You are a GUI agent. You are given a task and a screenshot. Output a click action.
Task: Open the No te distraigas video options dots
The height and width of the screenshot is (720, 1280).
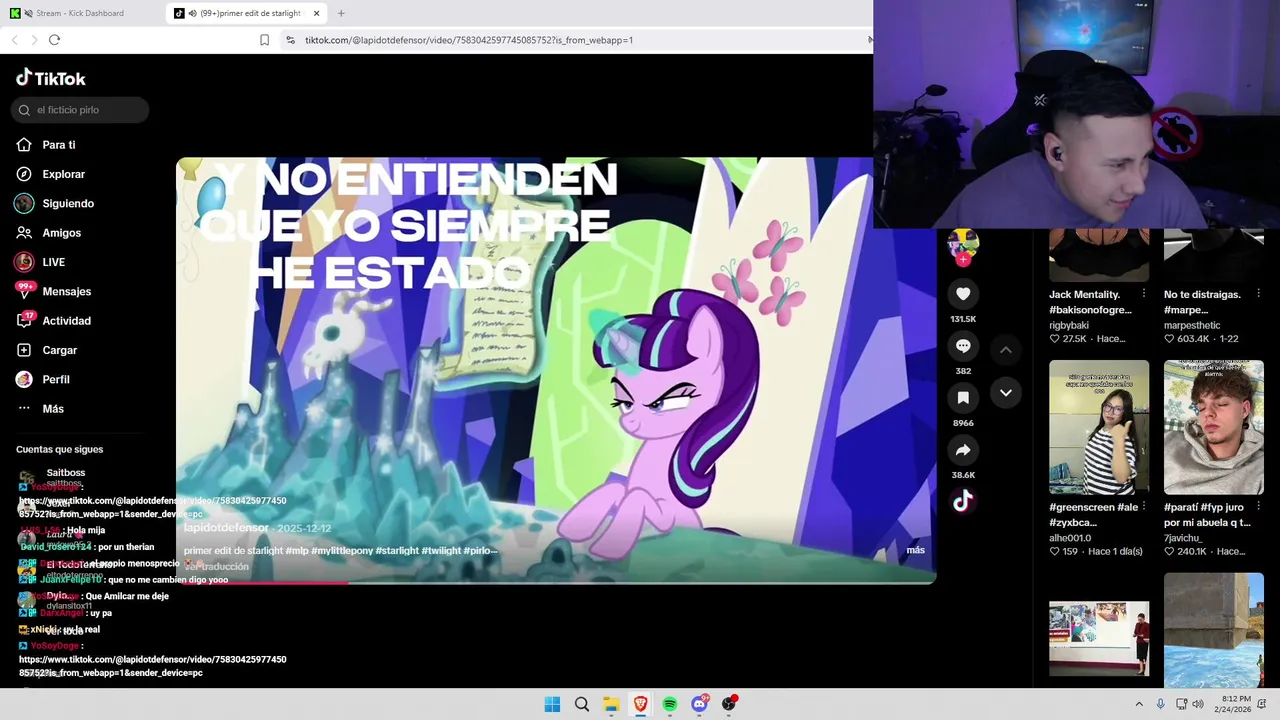point(1257,294)
